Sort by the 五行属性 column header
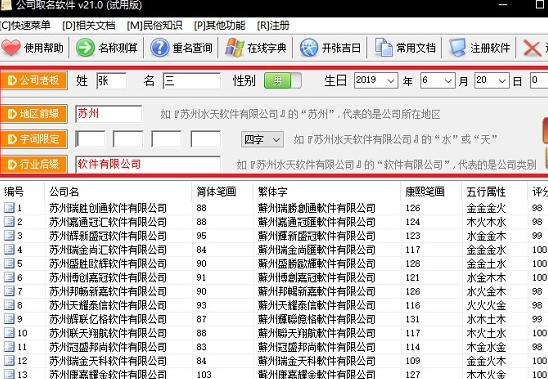The image size is (548, 379). (486, 192)
